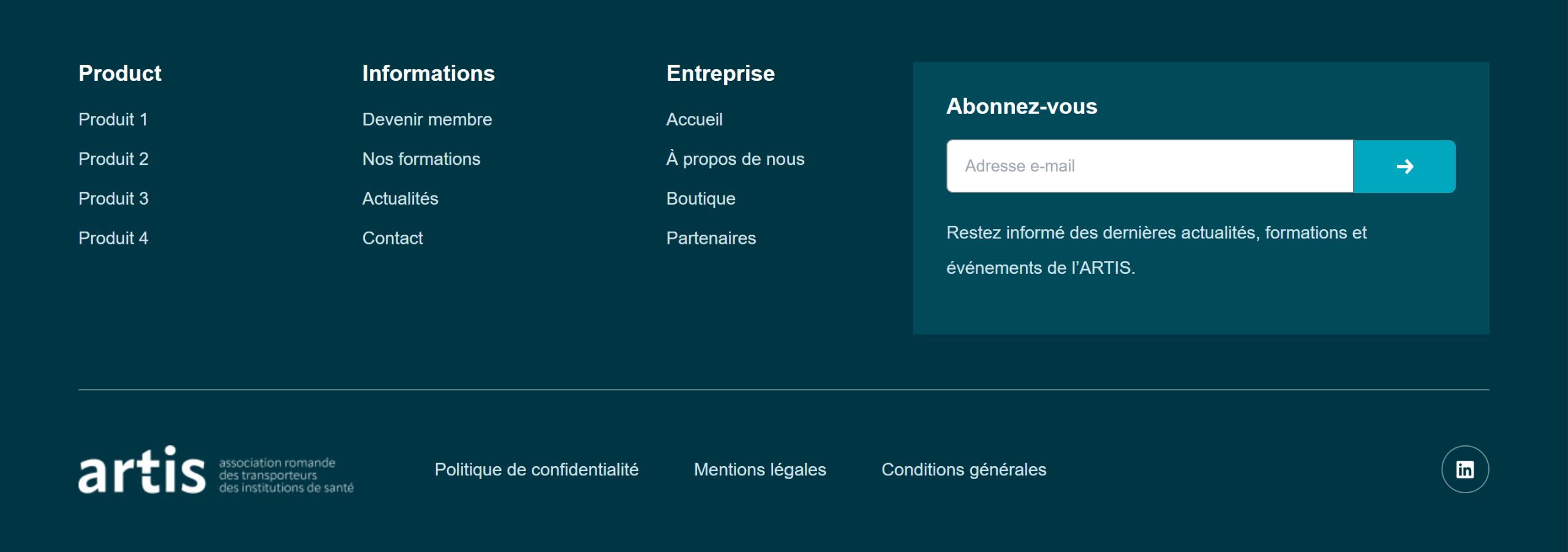This screenshot has height=552, width=1568.
Task: Open the Devenir membre link
Action: point(427,119)
